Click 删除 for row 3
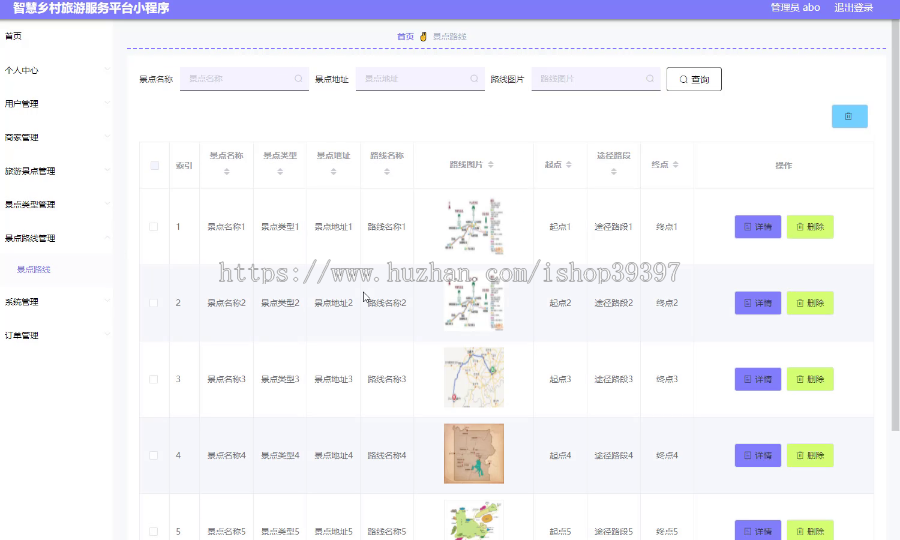900x540 pixels. pos(810,379)
